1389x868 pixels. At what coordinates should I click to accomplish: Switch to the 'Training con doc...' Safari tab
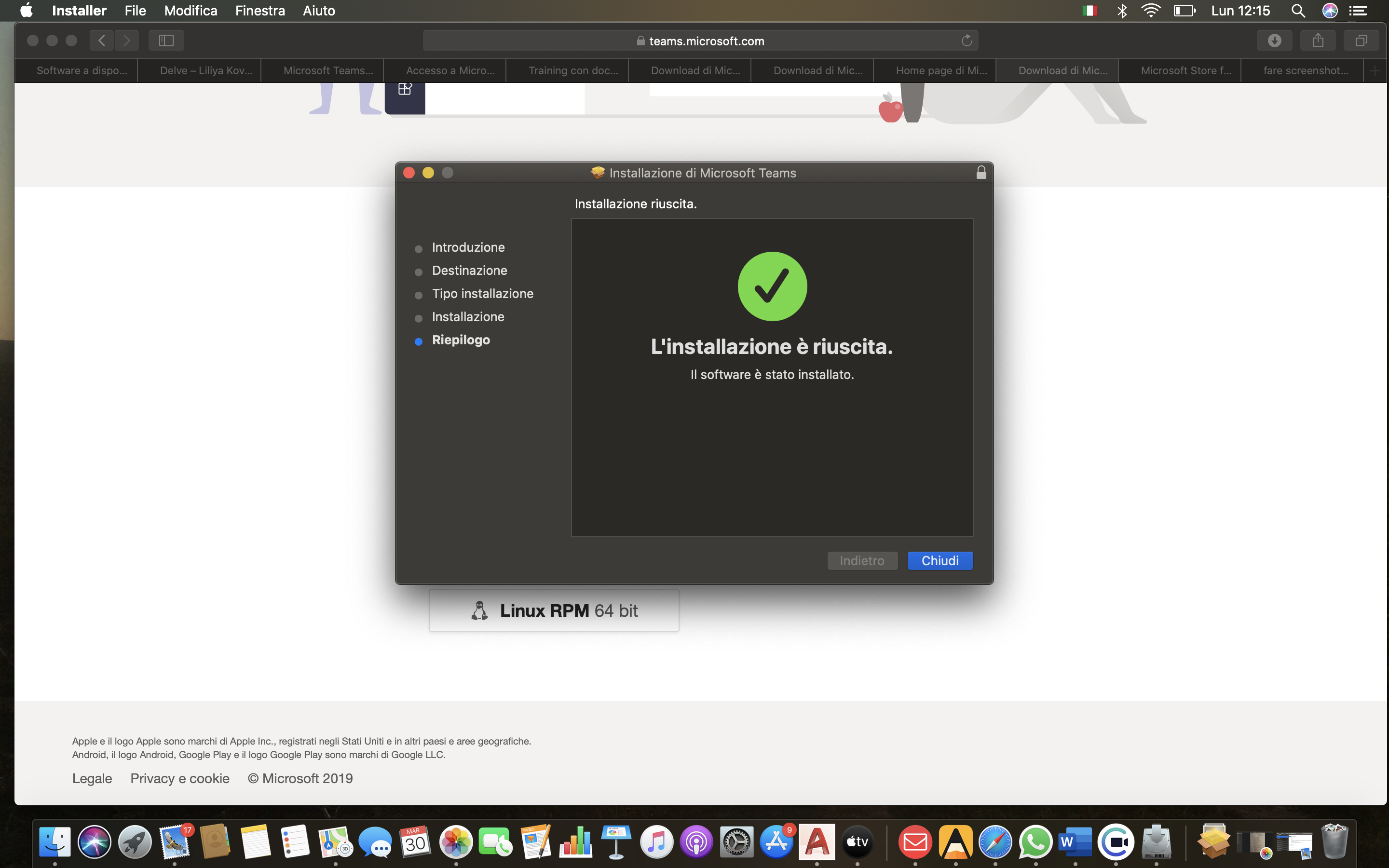[x=567, y=70]
